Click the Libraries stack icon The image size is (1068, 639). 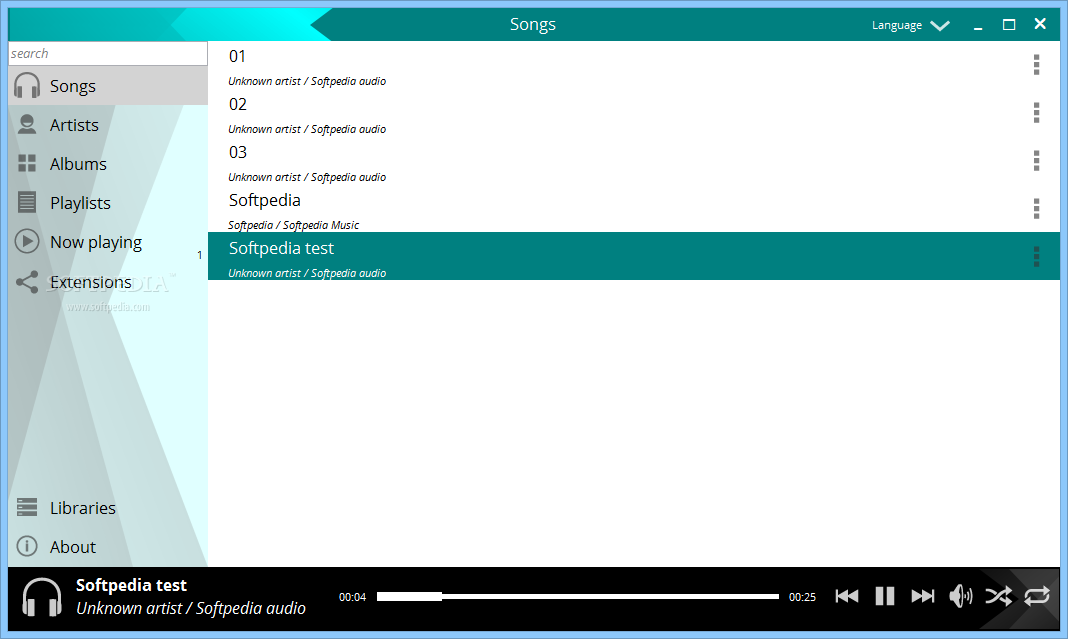click(27, 508)
